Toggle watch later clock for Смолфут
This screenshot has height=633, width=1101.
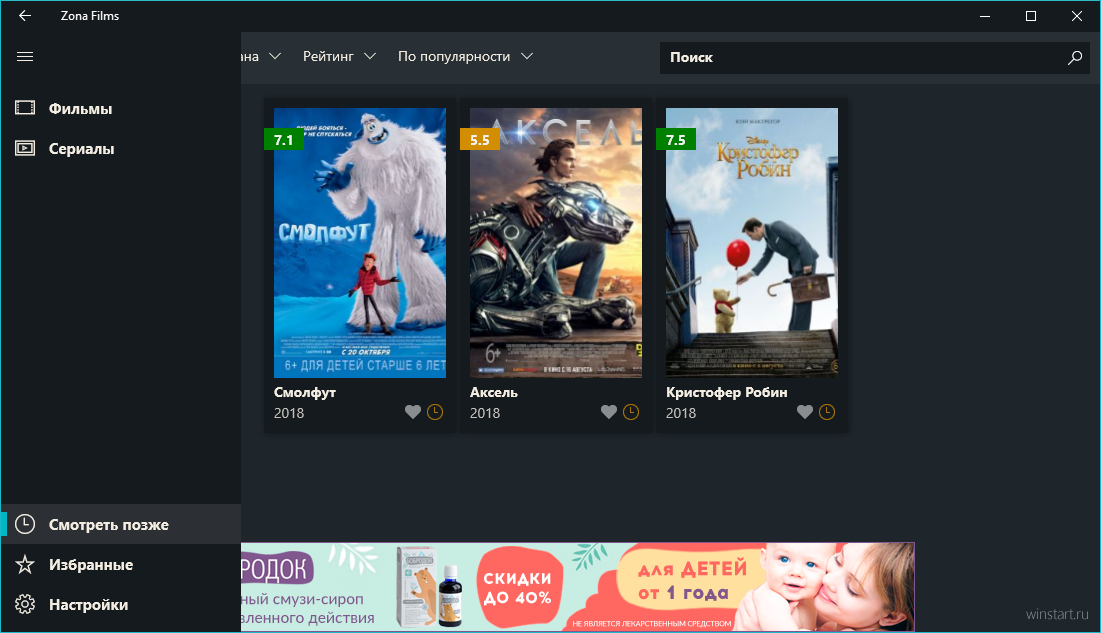[435, 412]
